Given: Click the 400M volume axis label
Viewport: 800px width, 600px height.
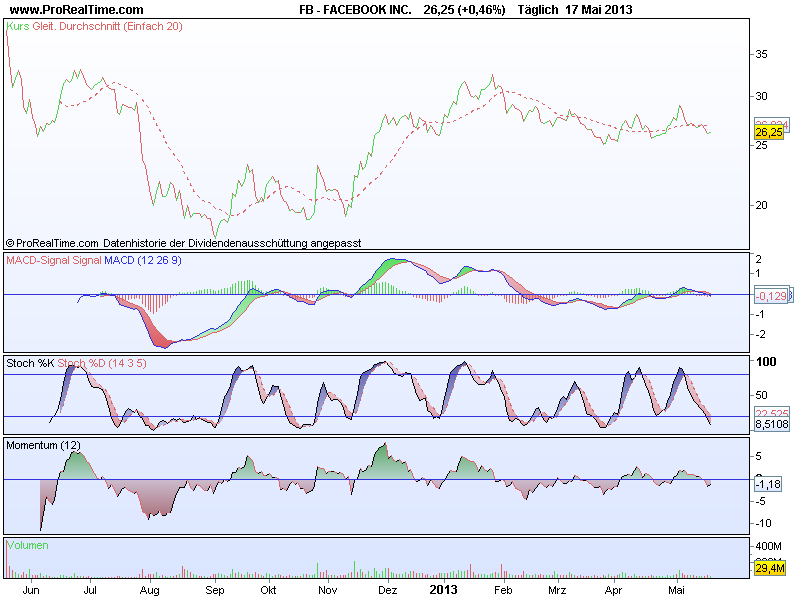Looking at the screenshot, I should click(768, 546).
